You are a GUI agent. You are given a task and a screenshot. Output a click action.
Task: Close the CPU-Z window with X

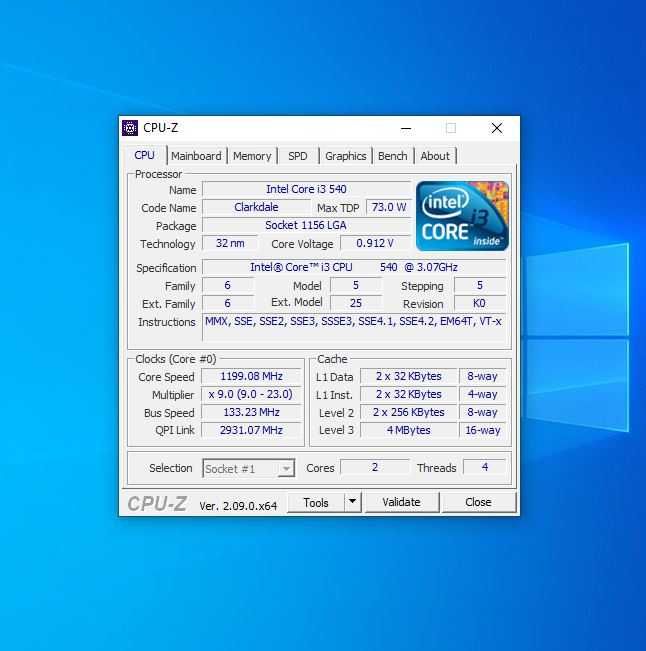pos(497,128)
